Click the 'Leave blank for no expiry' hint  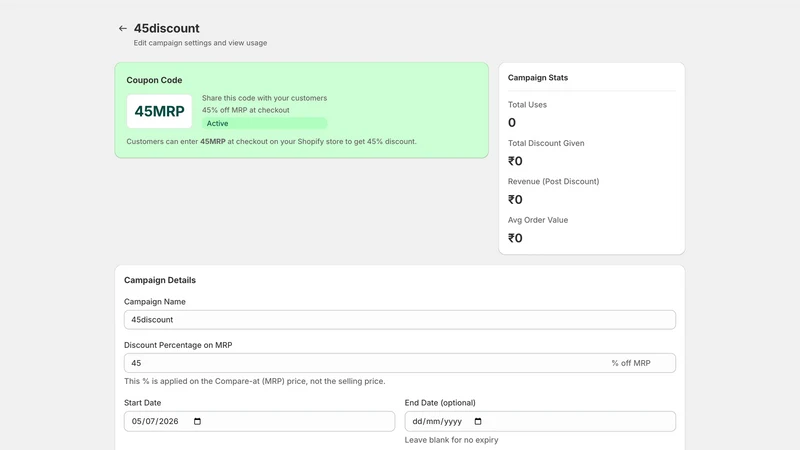(452, 440)
